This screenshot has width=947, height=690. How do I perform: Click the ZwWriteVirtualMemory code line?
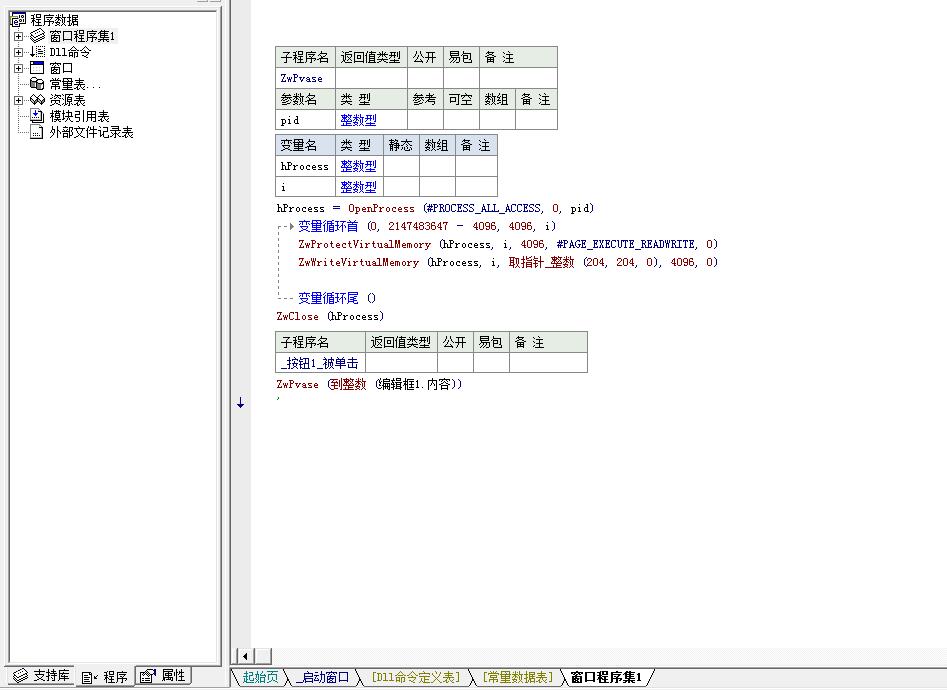[508, 262]
